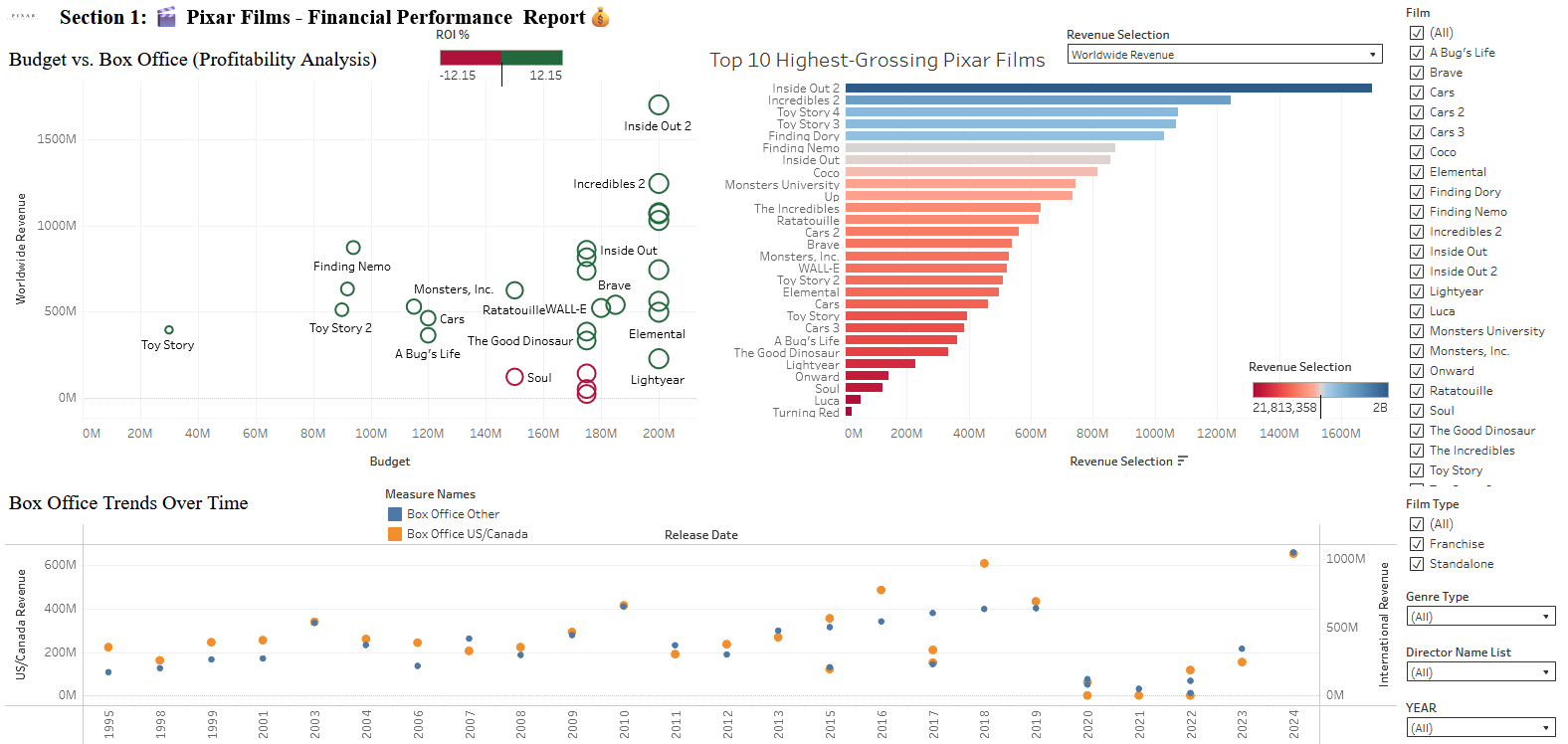The height and width of the screenshot is (744, 1568).
Task: Click the Inside Out 2 revenue bar
Action: 1108,89
